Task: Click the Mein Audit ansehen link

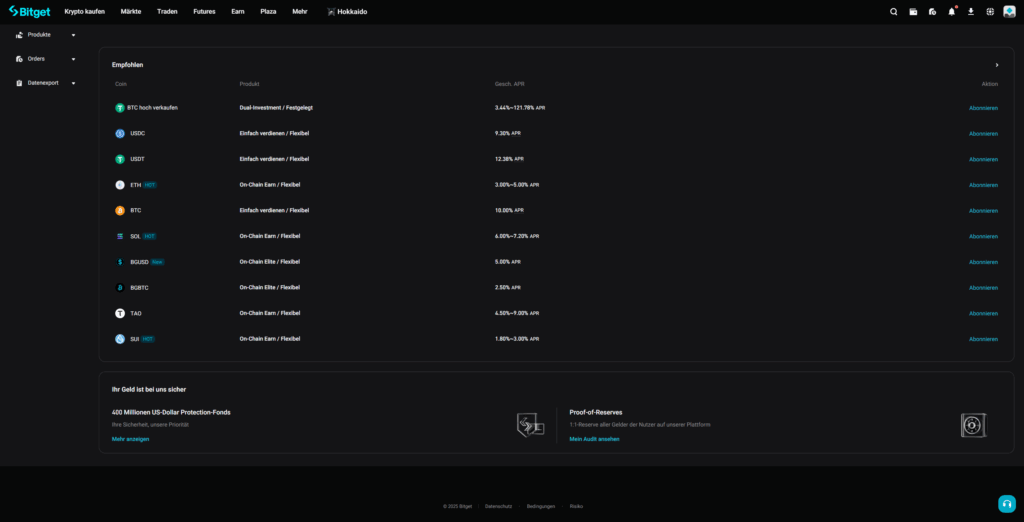Action: pos(594,439)
